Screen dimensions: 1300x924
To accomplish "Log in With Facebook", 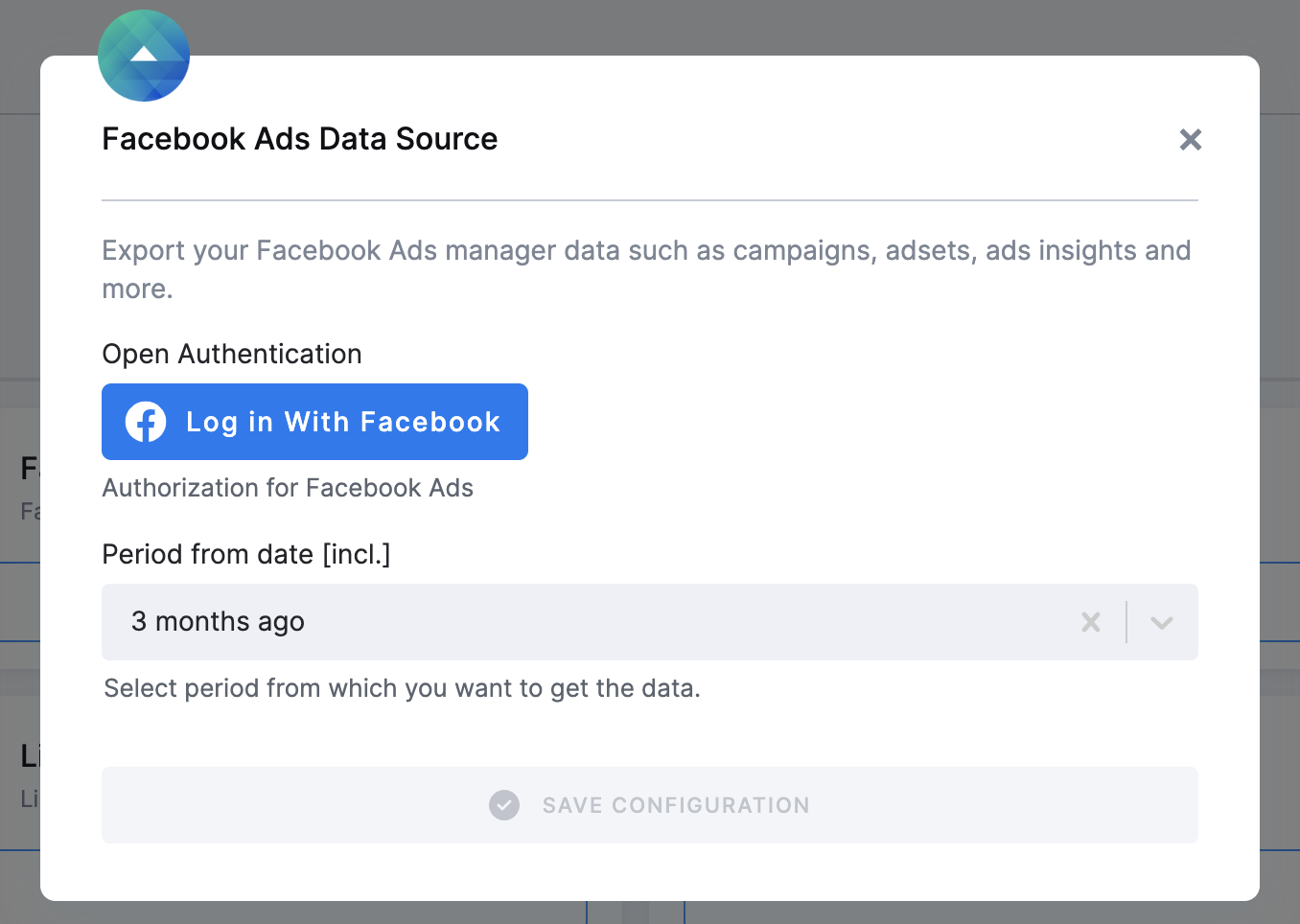I will coord(314,422).
